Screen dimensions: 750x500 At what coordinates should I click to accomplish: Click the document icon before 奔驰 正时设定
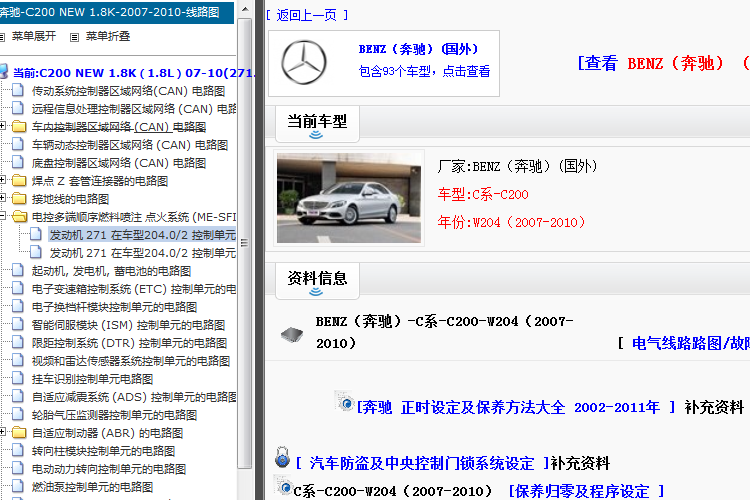click(344, 401)
